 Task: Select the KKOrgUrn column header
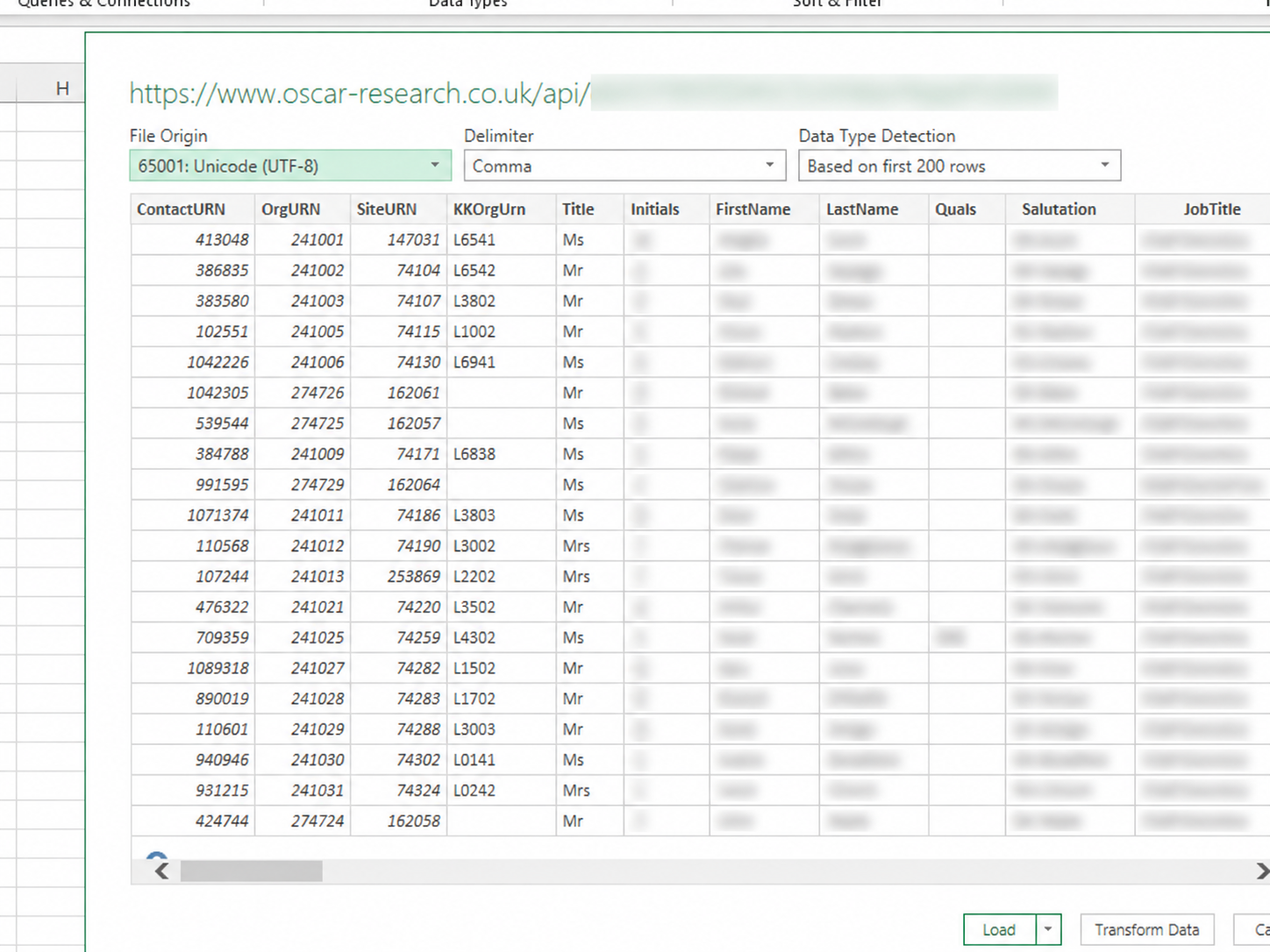pos(502,210)
